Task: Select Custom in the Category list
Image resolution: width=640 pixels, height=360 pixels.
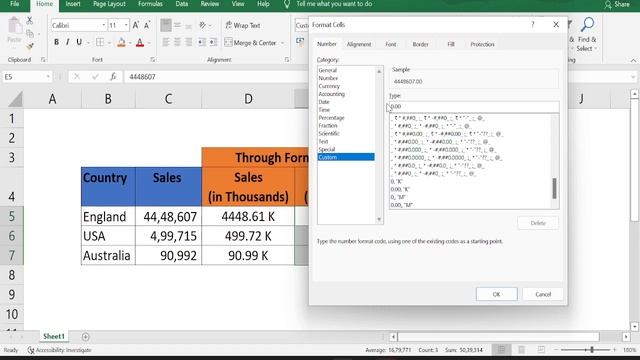Action: tap(346, 157)
